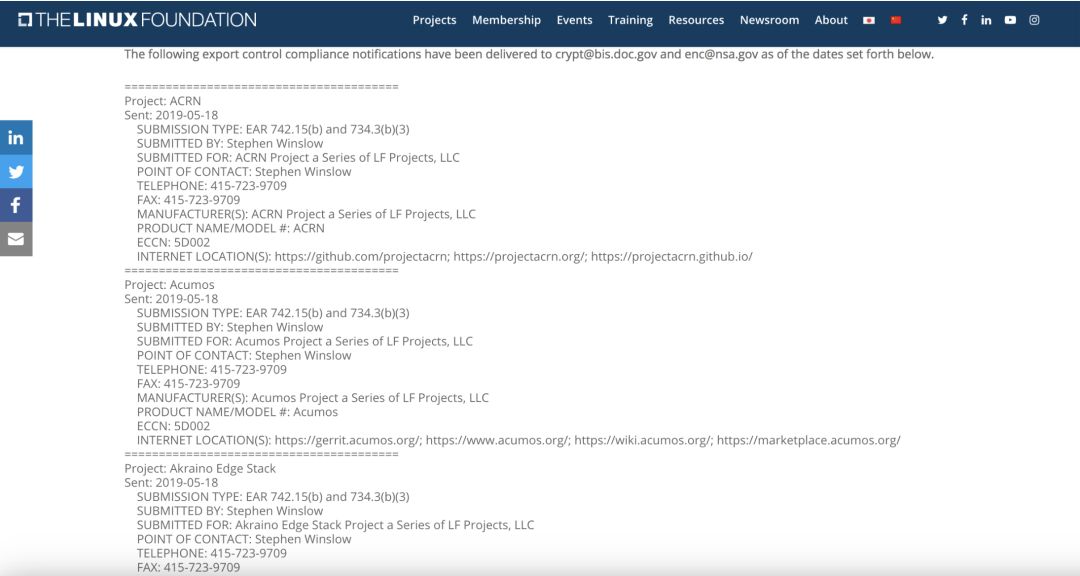Click 'PRODUCT NAME/MODEL #: ACRN' line
The width and height of the screenshot is (1080, 576).
(231, 228)
